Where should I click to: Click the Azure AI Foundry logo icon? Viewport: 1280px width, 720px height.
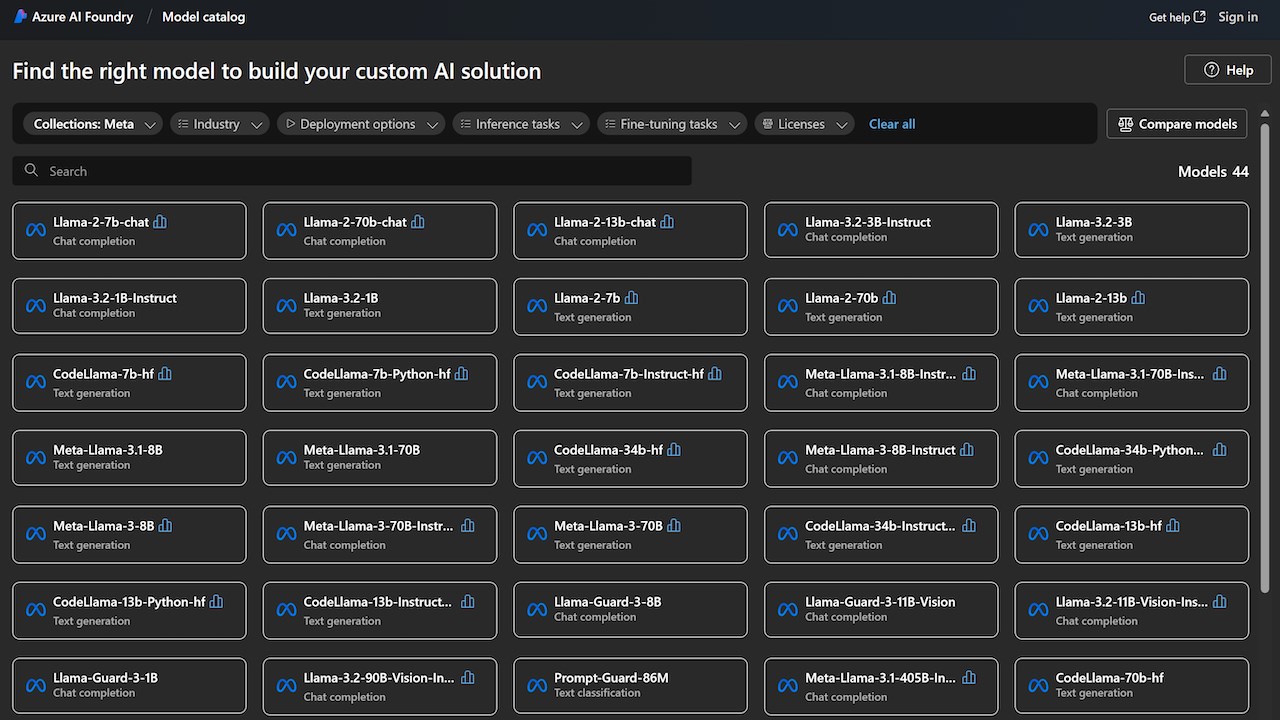coord(20,17)
